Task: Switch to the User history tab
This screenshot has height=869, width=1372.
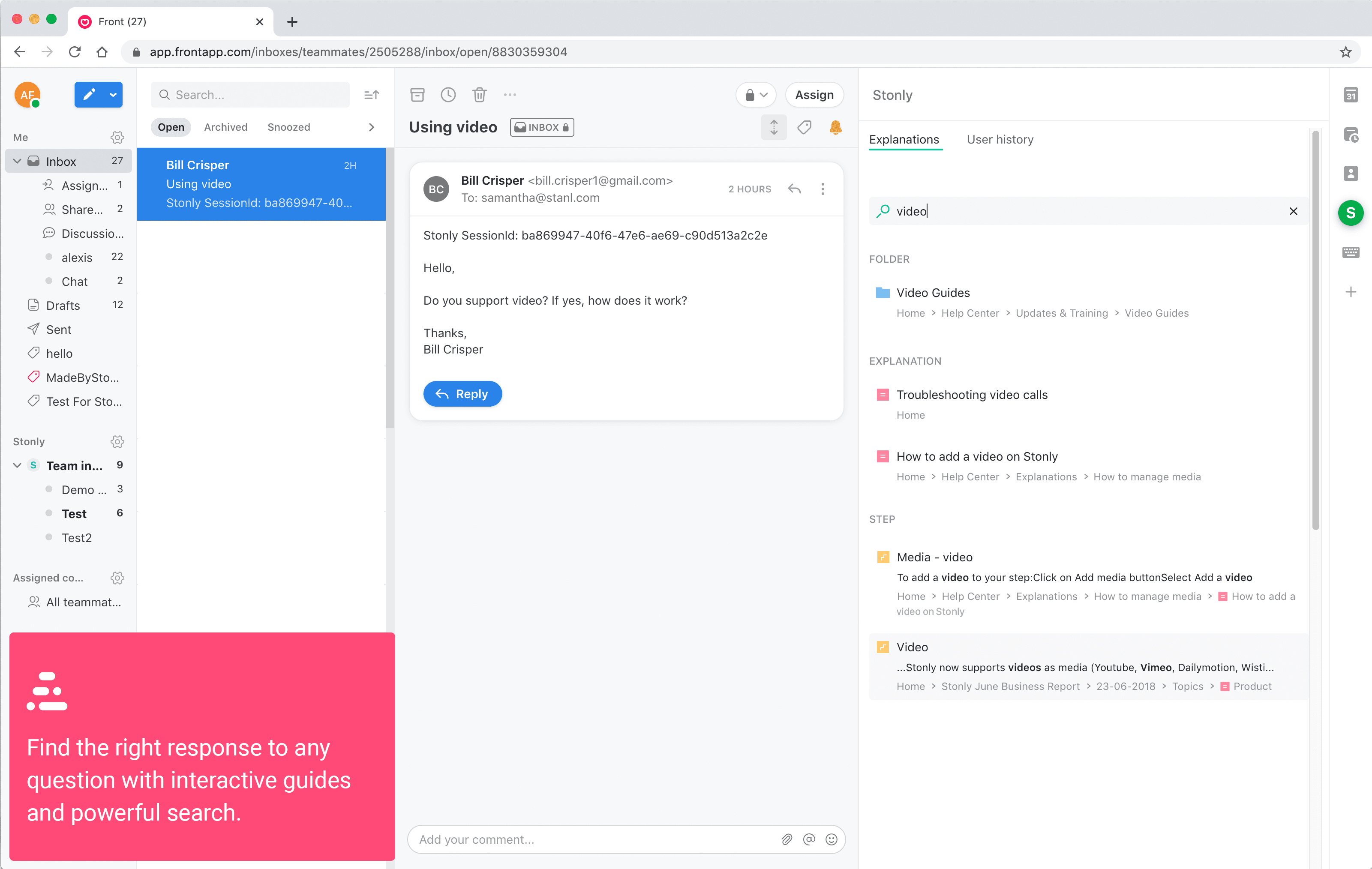Action: pos(1000,139)
